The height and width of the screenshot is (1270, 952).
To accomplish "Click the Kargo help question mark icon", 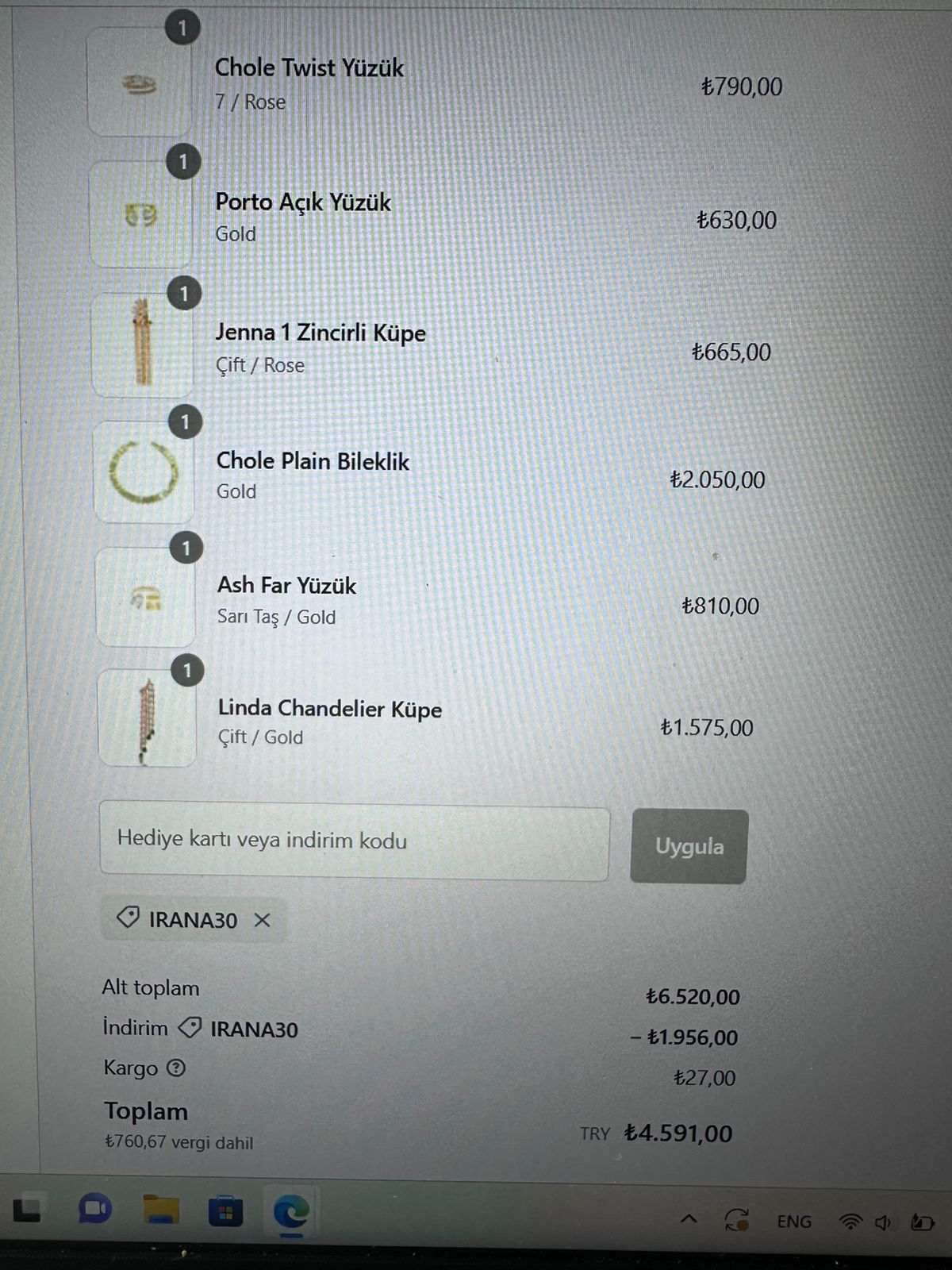I will click(176, 1068).
